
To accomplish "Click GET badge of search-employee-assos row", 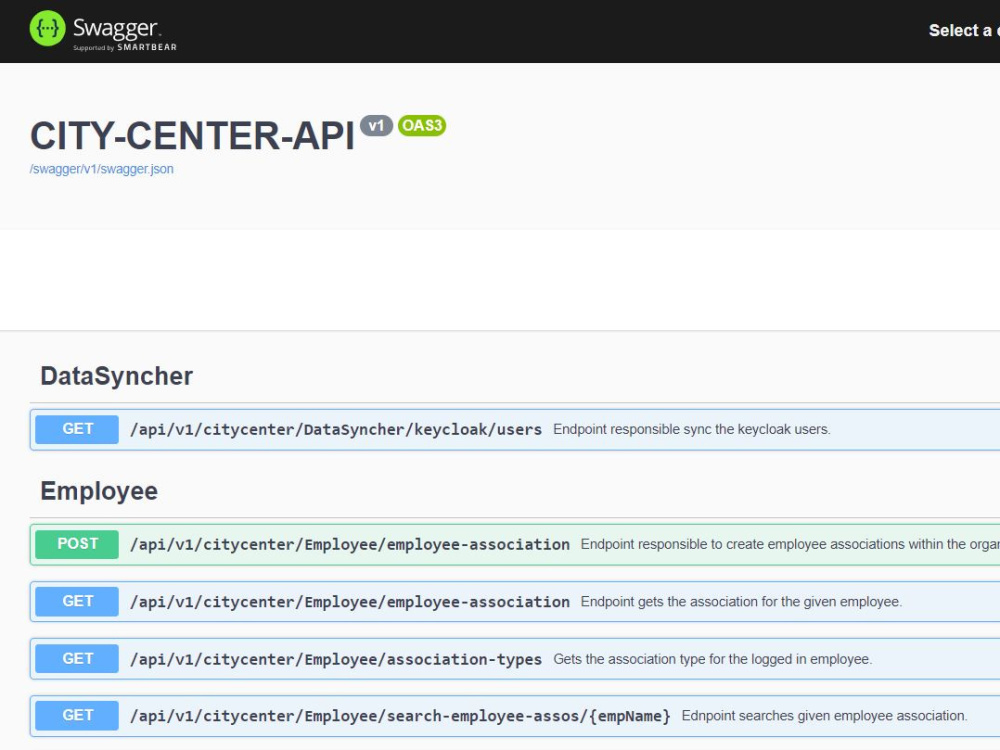I will (x=77, y=716).
